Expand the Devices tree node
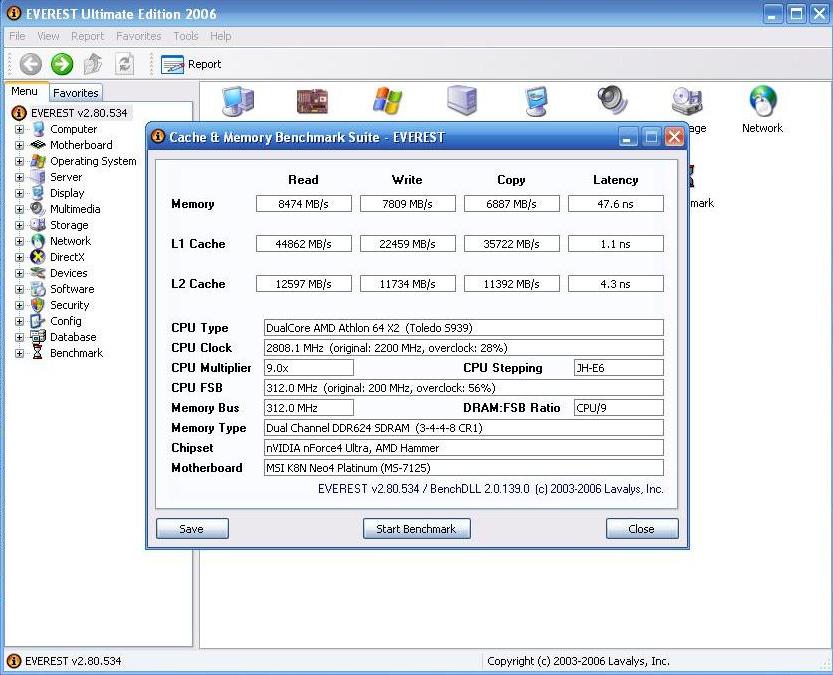The width and height of the screenshot is (833, 675). (x=19, y=273)
